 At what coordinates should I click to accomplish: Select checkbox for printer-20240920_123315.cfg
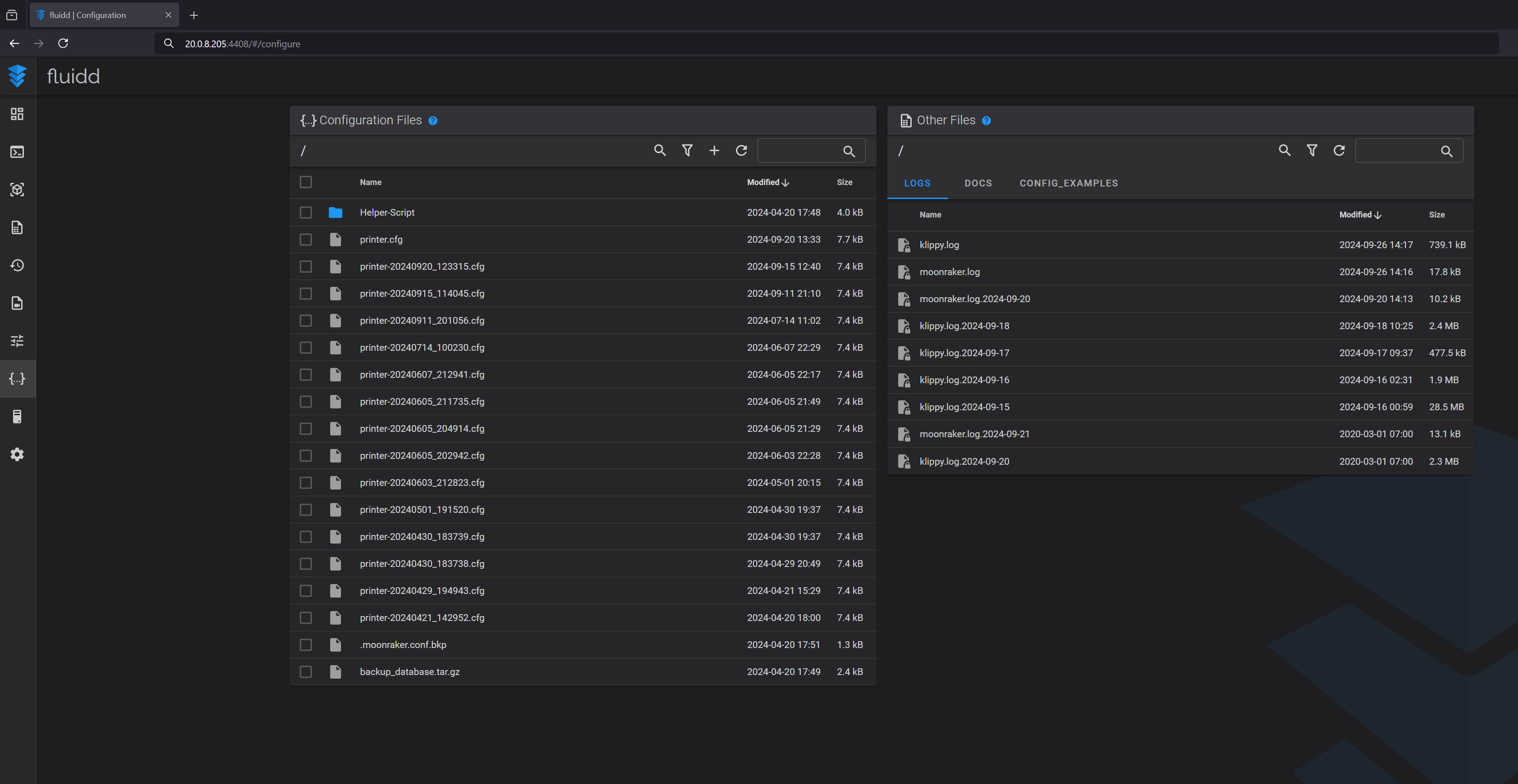point(306,267)
